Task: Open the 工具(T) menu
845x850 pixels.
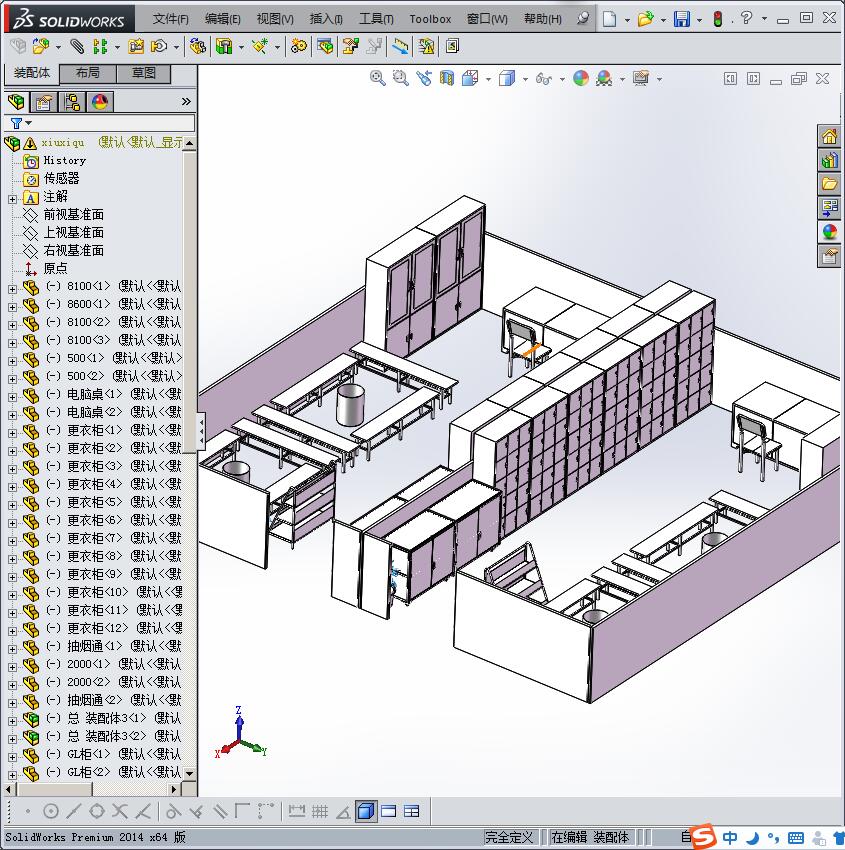Action: tap(376, 19)
